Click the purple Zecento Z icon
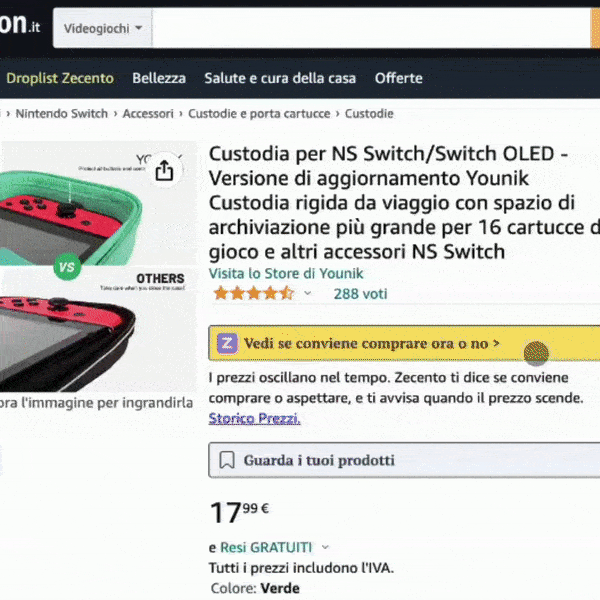 tap(227, 343)
